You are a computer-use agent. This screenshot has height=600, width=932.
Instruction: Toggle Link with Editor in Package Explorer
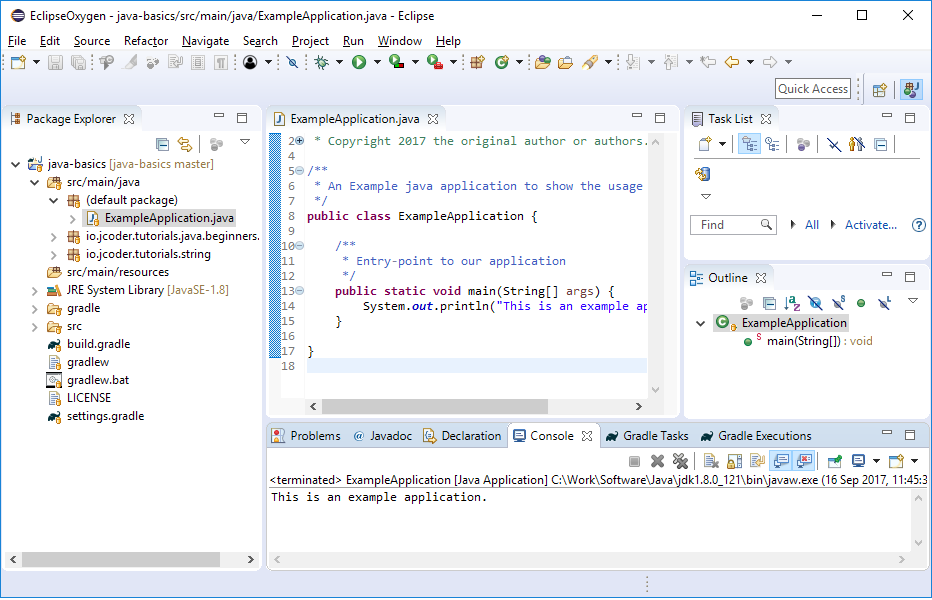(185, 144)
